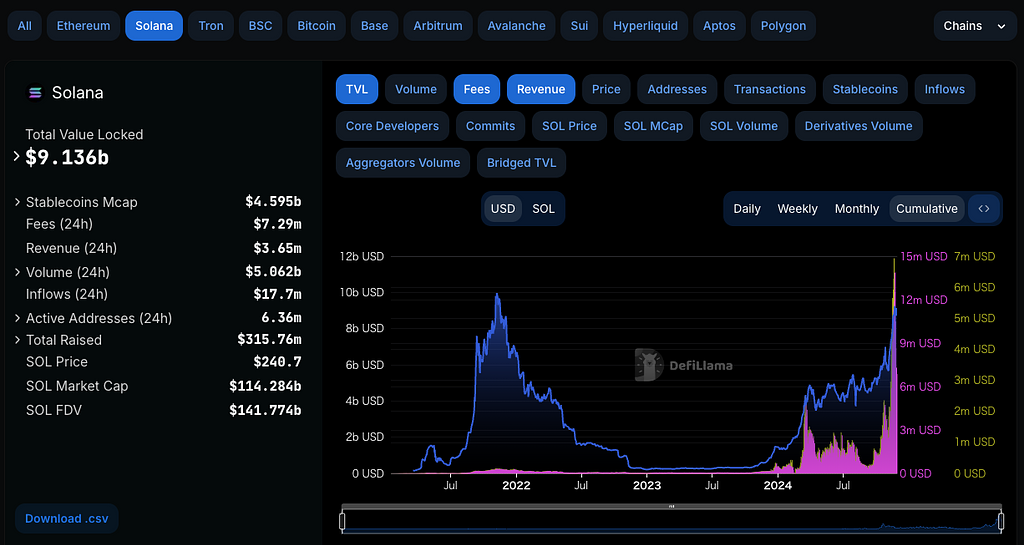
Task: Open the embed chart code icon
Action: click(984, 209)
